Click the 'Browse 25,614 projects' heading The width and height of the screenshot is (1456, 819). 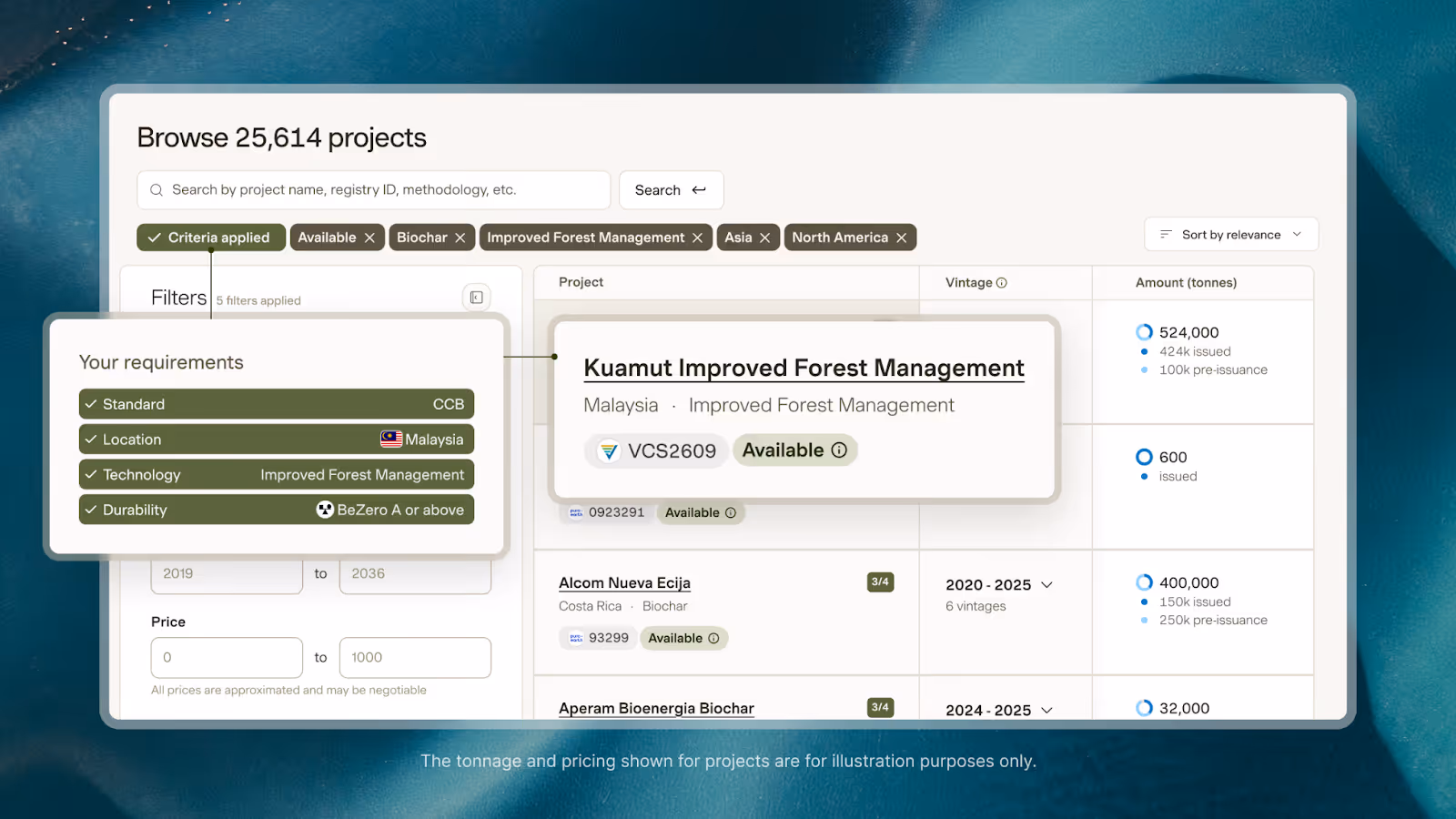[x=281, y=138]
